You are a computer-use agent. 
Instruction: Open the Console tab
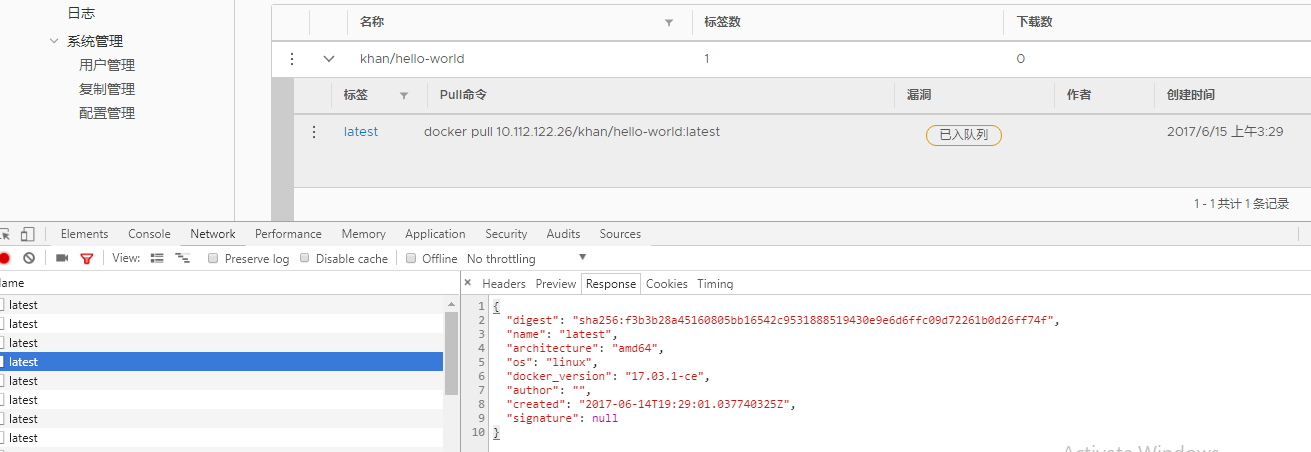(x=149, y=234)
